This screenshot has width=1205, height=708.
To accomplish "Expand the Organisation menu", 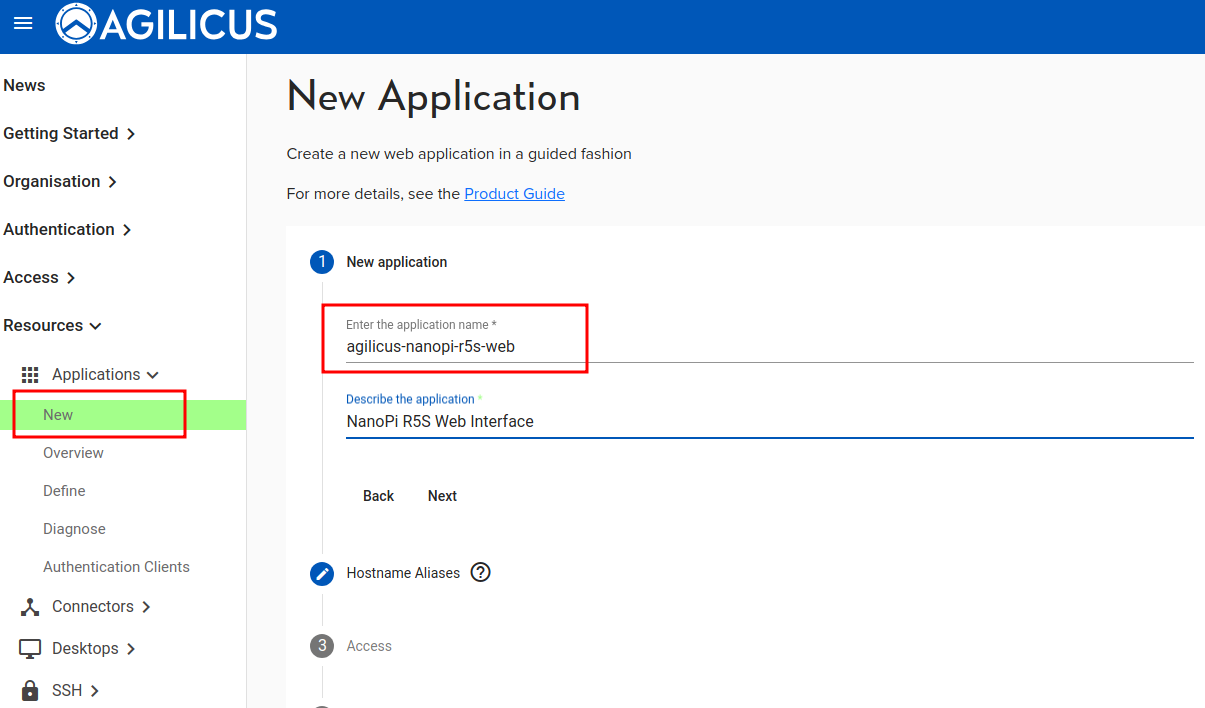I will click(x=60, y=182).
